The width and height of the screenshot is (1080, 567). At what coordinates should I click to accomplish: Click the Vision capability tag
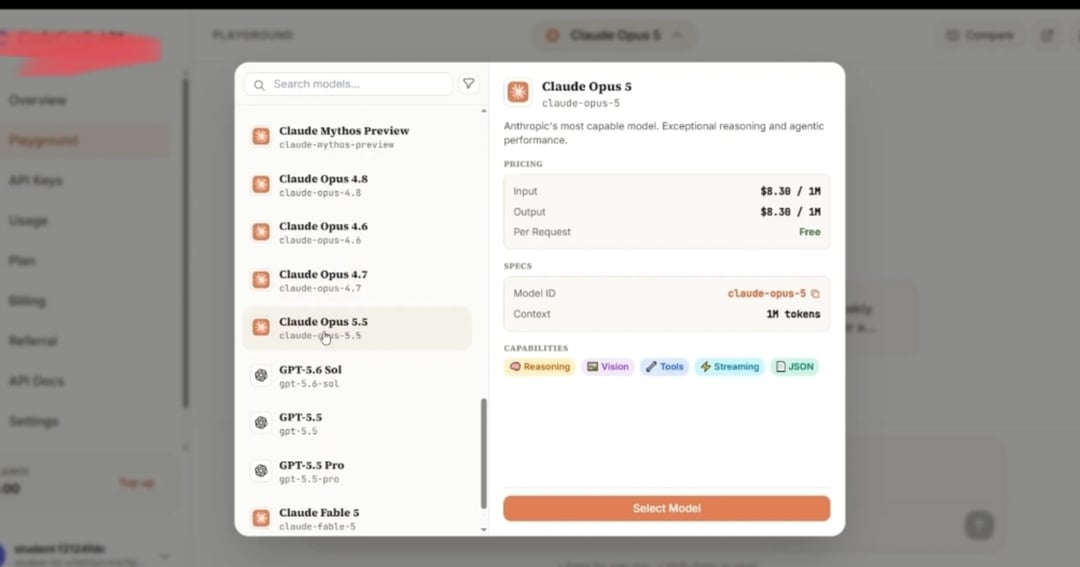click(608, 367)
